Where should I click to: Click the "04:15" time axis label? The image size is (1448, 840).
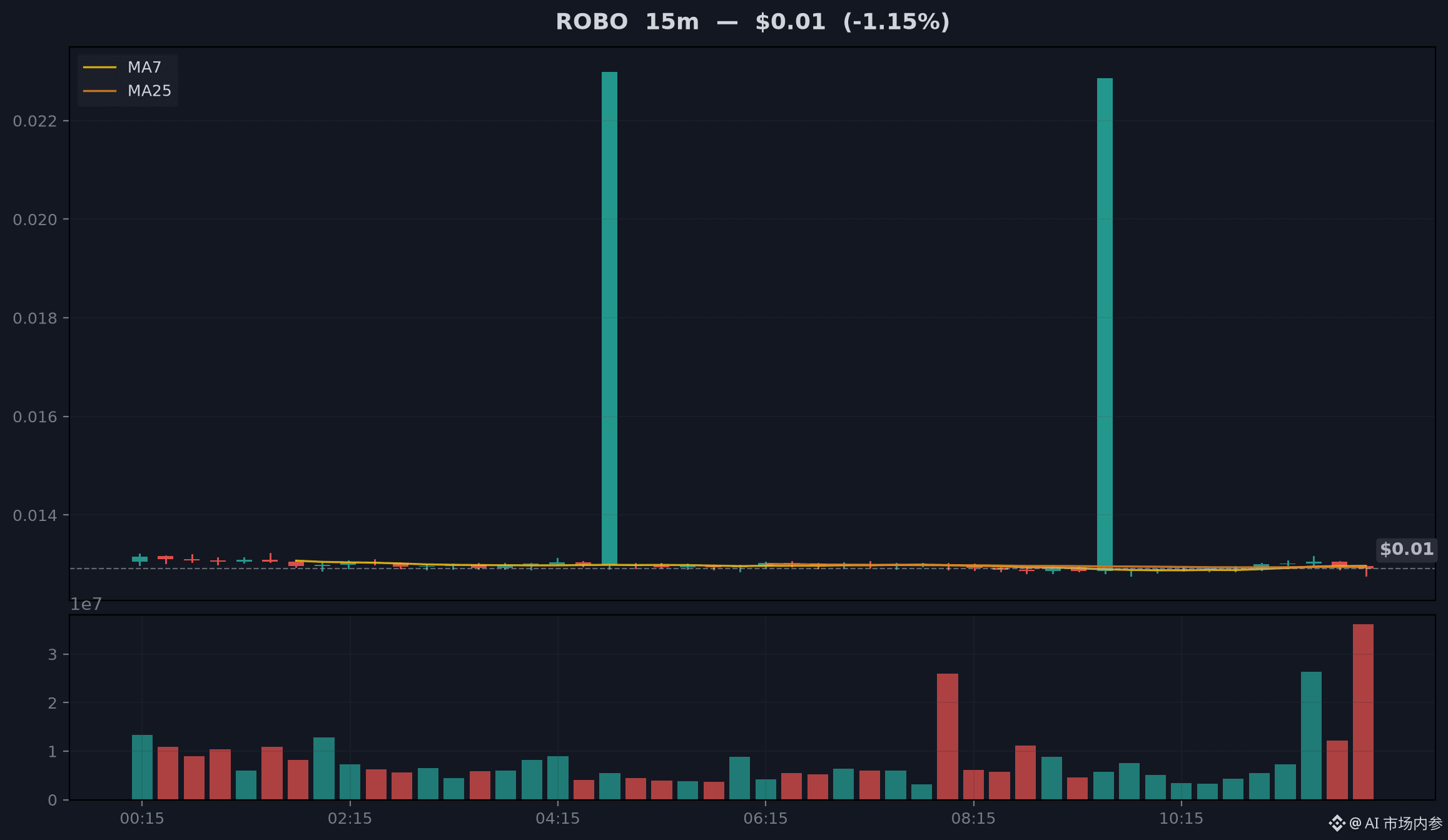[558, 819]
